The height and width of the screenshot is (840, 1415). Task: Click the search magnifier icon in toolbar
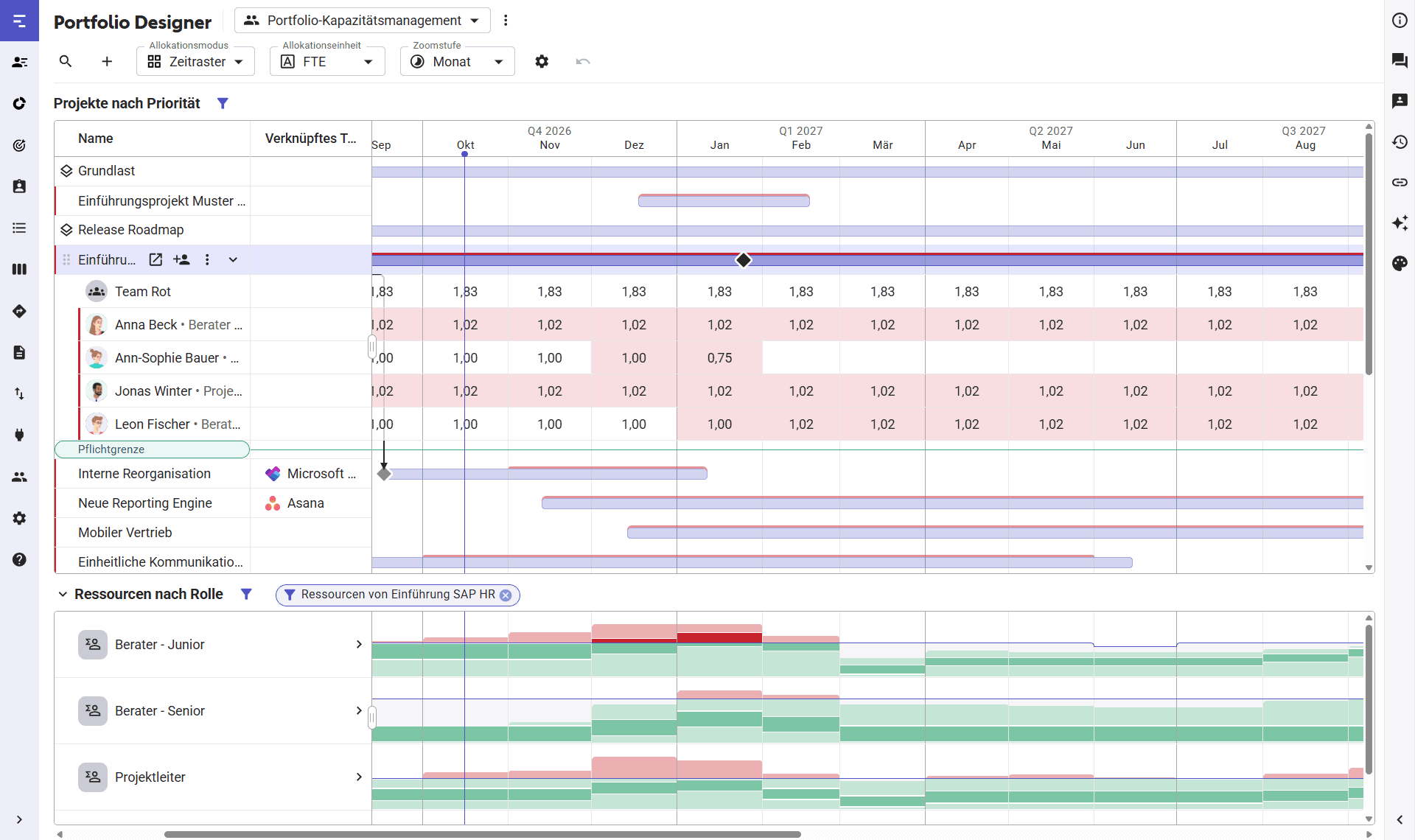(66, 61)
